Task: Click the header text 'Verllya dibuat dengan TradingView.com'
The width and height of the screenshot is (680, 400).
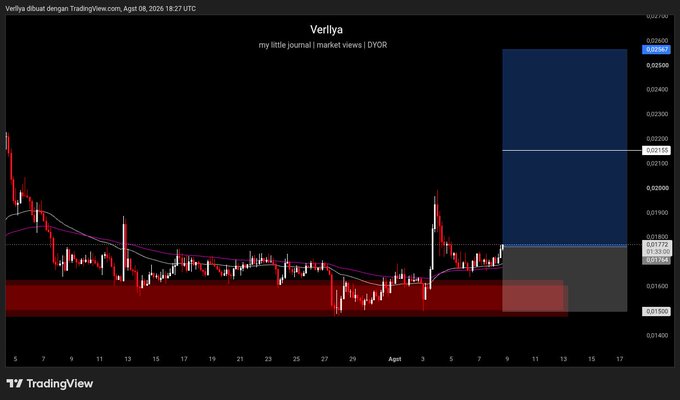Action: point(63,8)
